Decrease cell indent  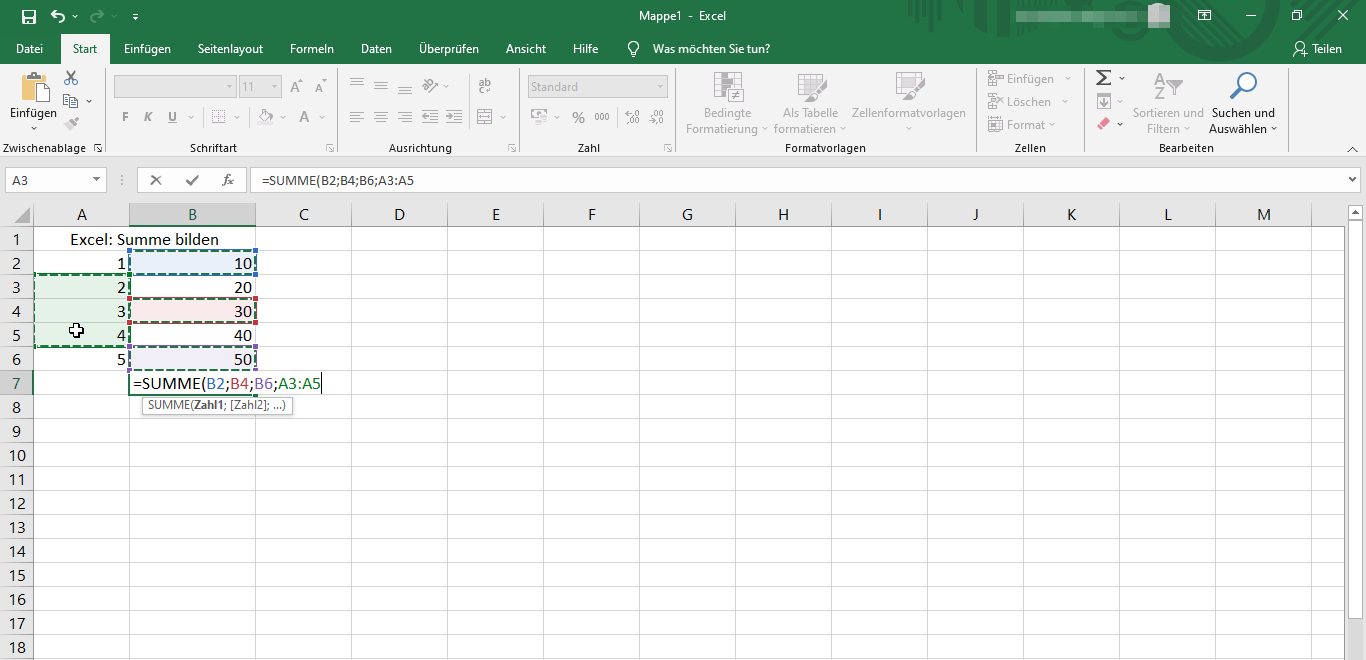pyautogui.click(x=430, y=117)
